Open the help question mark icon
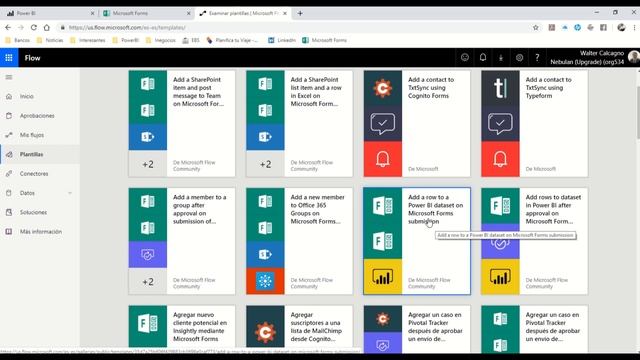The image size is (640, 360). (x=537, y=58)
